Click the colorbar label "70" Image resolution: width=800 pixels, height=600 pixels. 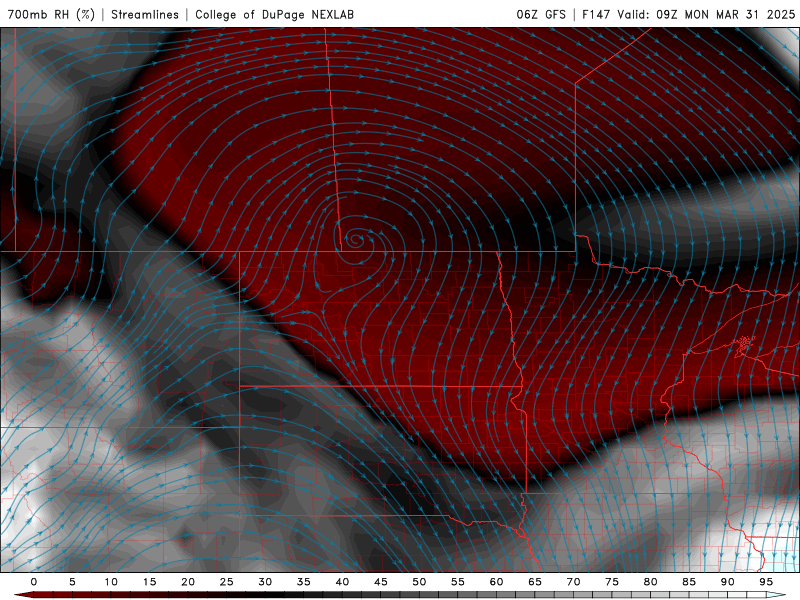click(573, 582)
